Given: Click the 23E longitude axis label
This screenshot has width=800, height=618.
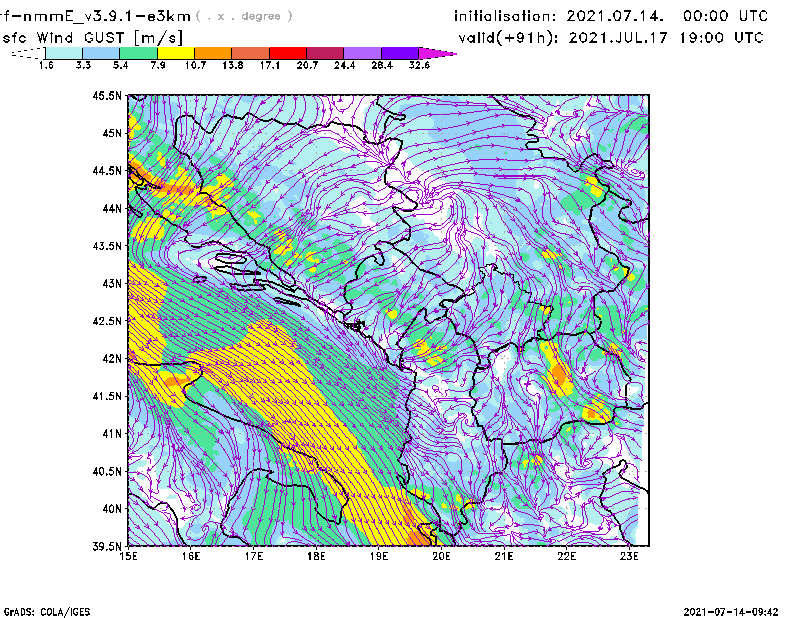Looking at the screenshot, I should [629, 556].
